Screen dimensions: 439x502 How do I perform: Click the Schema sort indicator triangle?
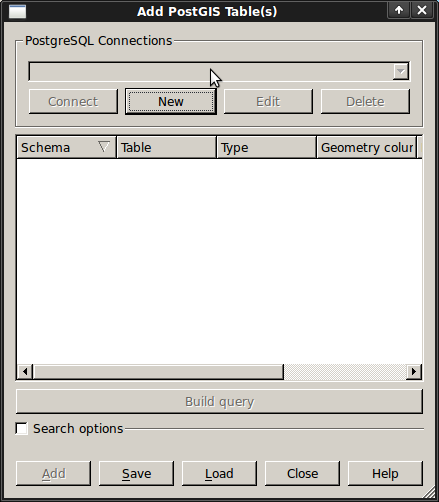tap(104, 146)
